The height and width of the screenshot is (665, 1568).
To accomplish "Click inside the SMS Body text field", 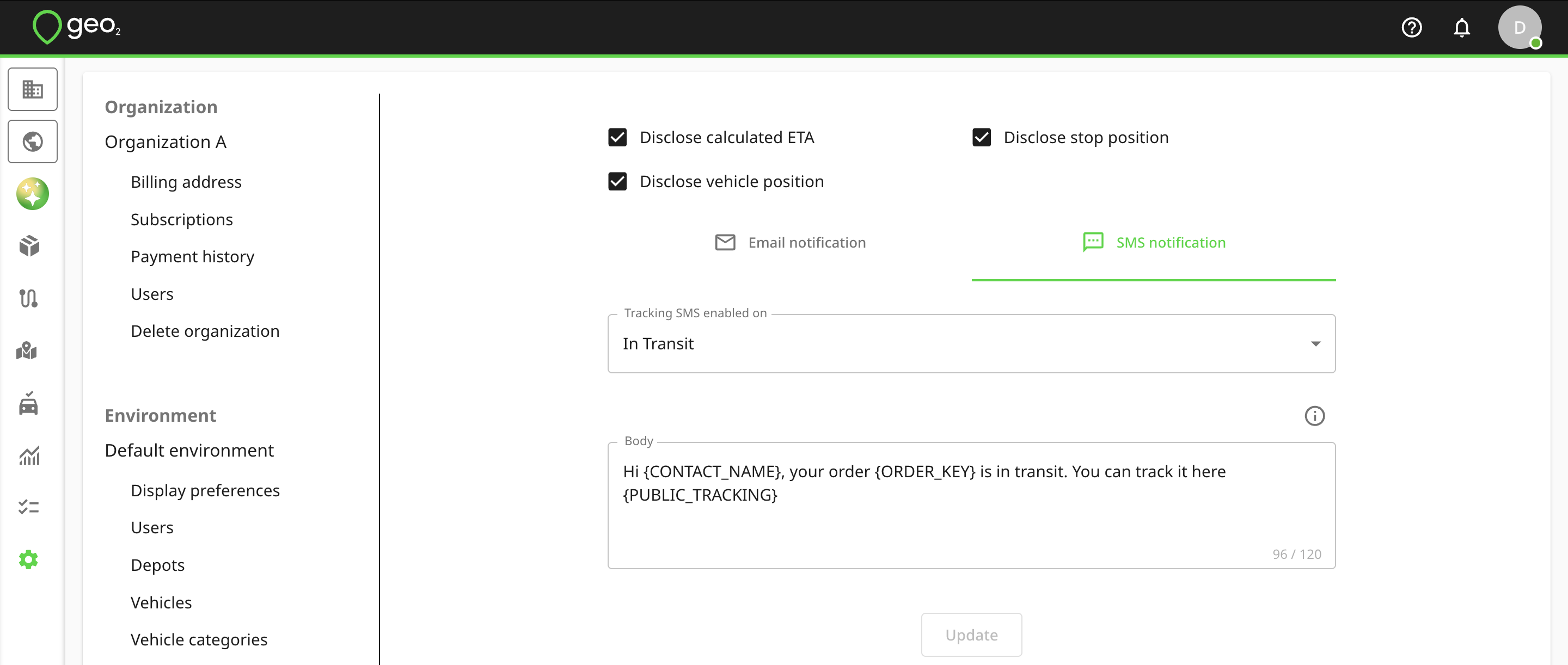I will coord(971,506).
